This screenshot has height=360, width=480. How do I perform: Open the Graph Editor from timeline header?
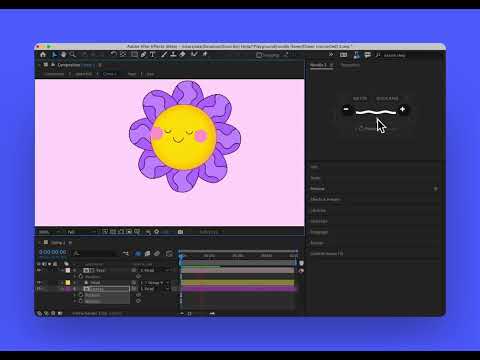[169, 254]
